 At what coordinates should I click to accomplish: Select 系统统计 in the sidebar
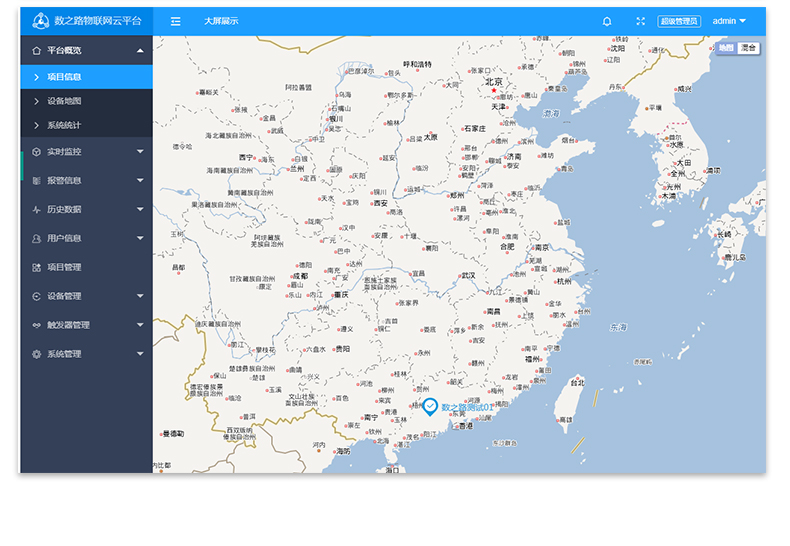click(x=64, y=126)
